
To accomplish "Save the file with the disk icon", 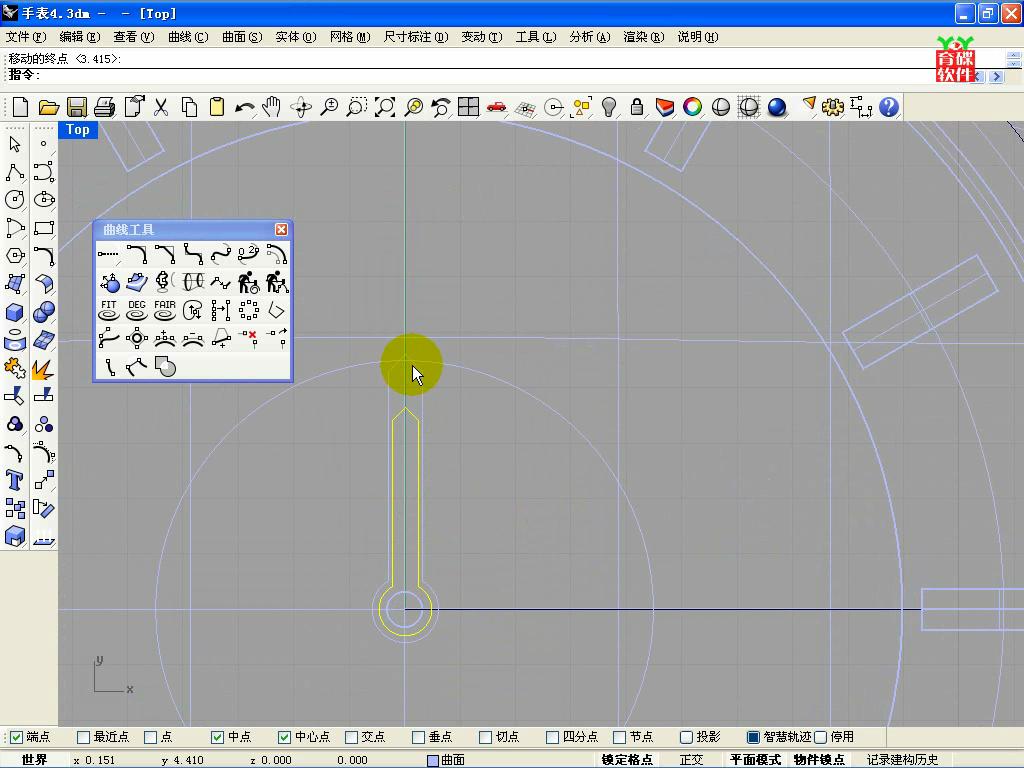I will [77, 106].
